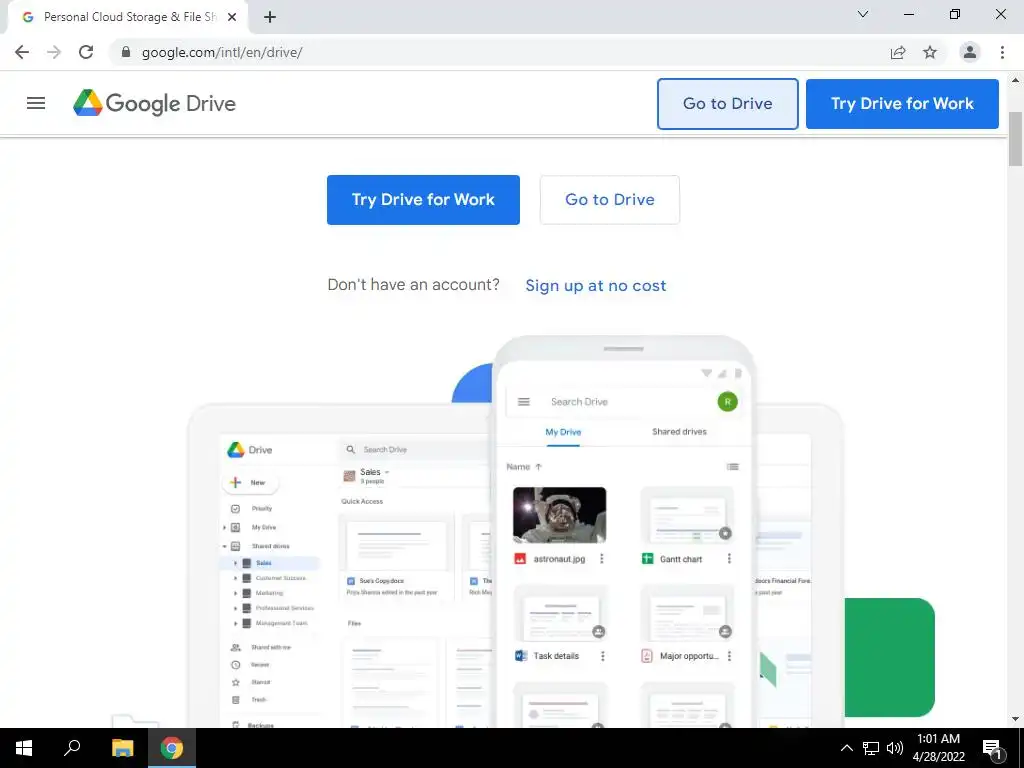Viewport: 1024px width, 768px height.
Task: Click Sales item in mockup sidebar
Action: (x=270, y=563)
